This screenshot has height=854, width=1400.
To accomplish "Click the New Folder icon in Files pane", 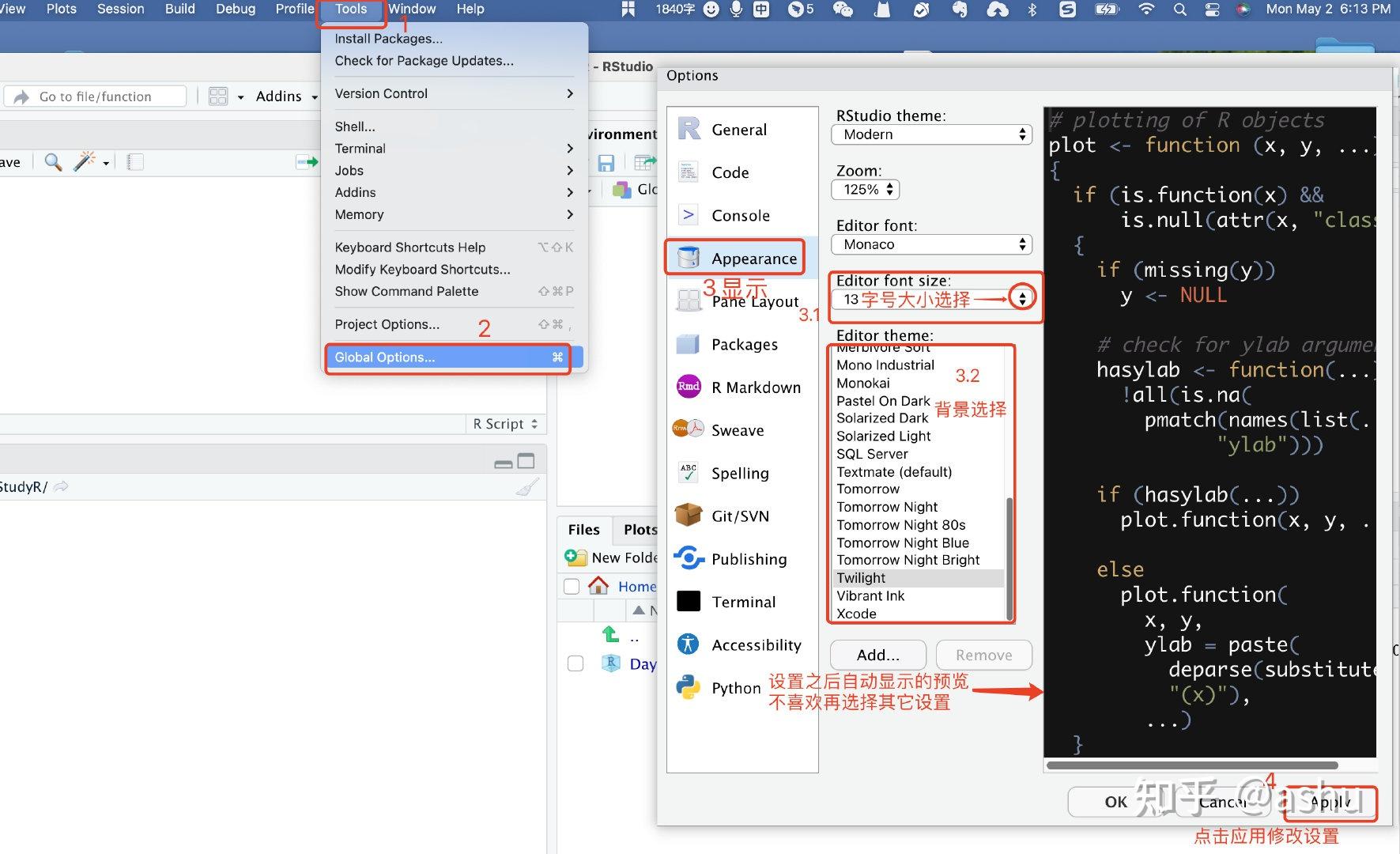I will (575, 557).
